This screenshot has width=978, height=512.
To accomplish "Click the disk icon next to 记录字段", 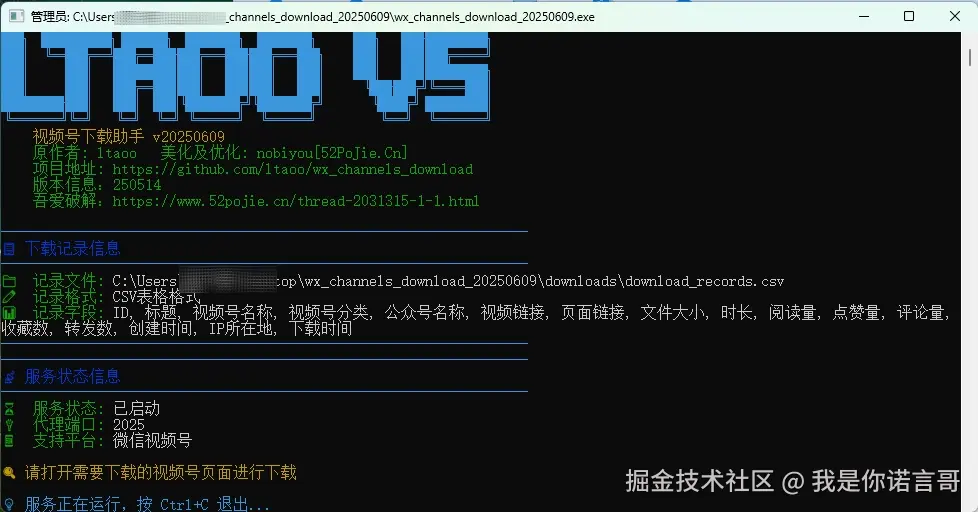I will 9,313.
